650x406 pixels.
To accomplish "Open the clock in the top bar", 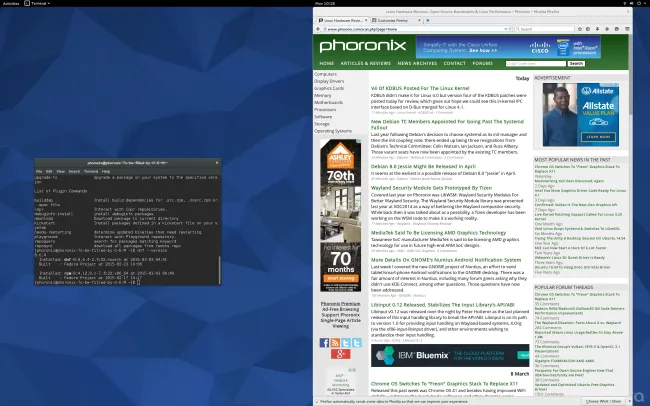I will [x=325, y=3].
